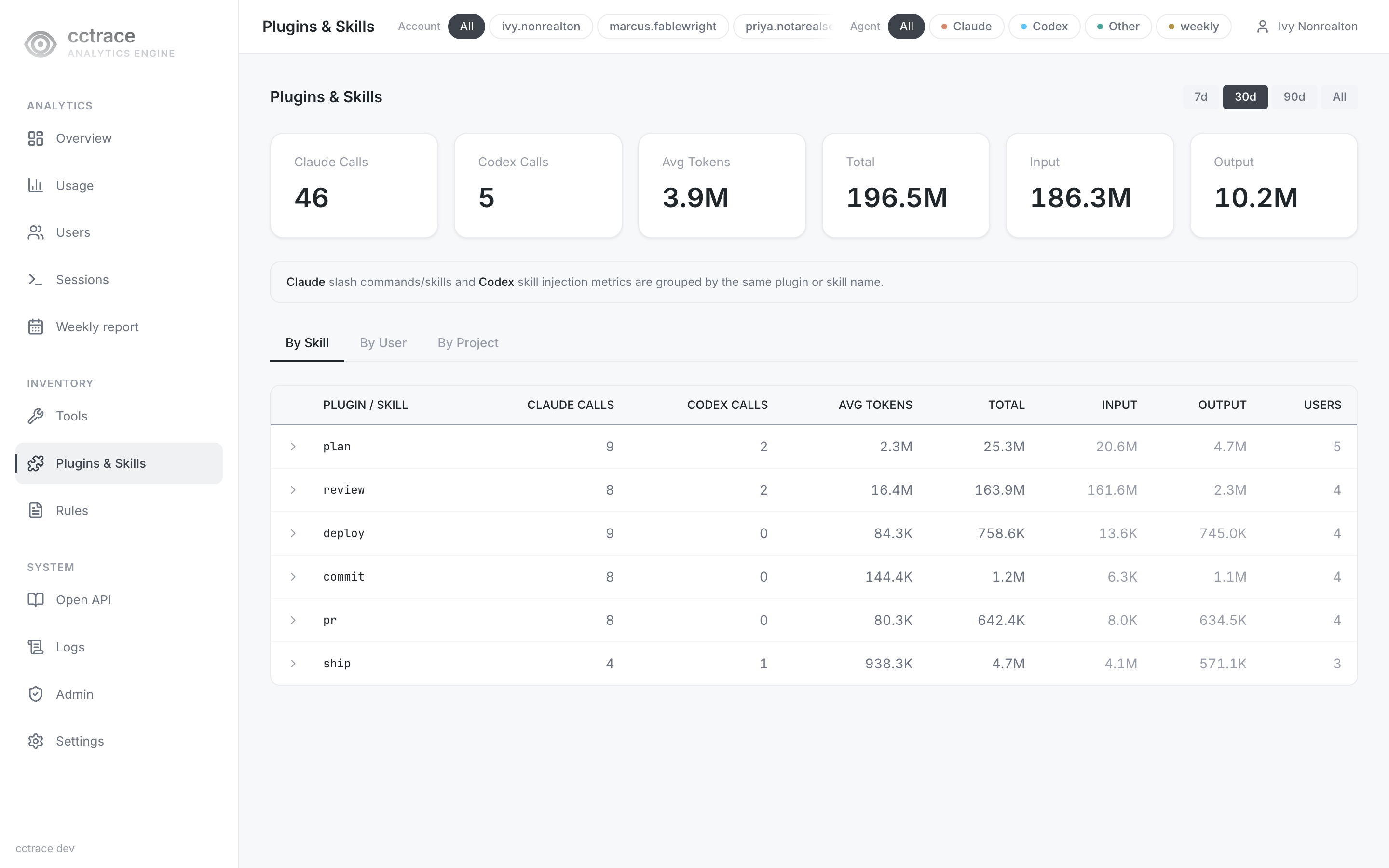The width and height of the screenshot is (1389, 868).
Task: Expand the deploy skill row
Action: [x=293, y=533]
